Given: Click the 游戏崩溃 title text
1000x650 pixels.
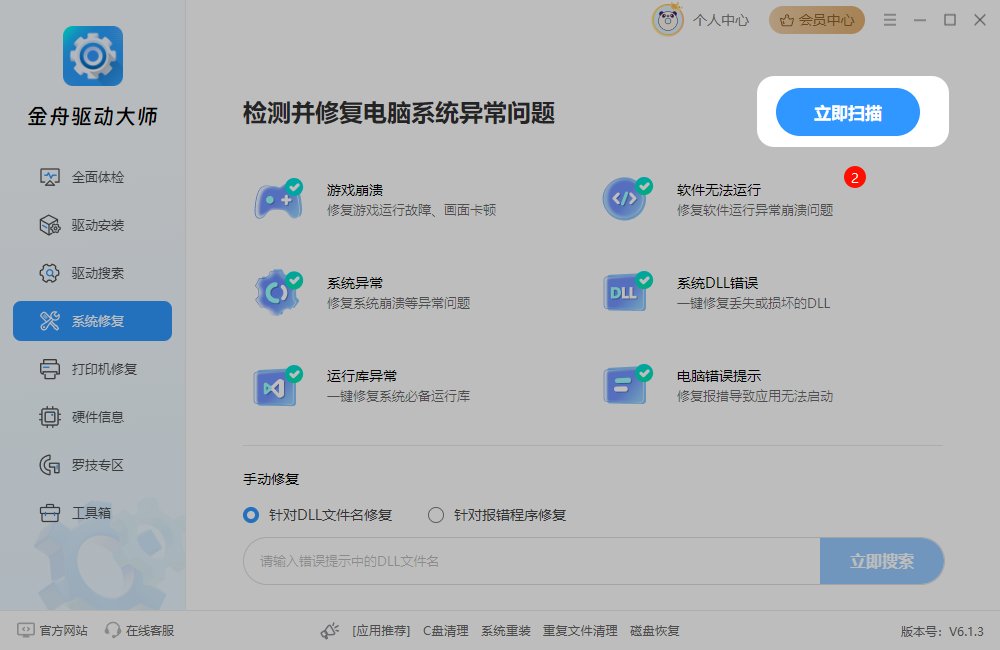Looking at the screenshot, I should coord(355,190).
